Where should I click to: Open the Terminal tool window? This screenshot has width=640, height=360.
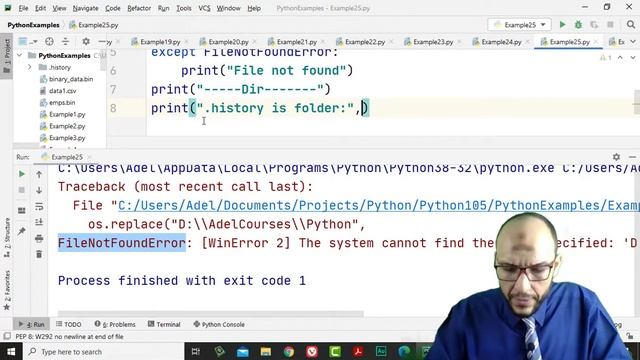click(x=164, y=324)
